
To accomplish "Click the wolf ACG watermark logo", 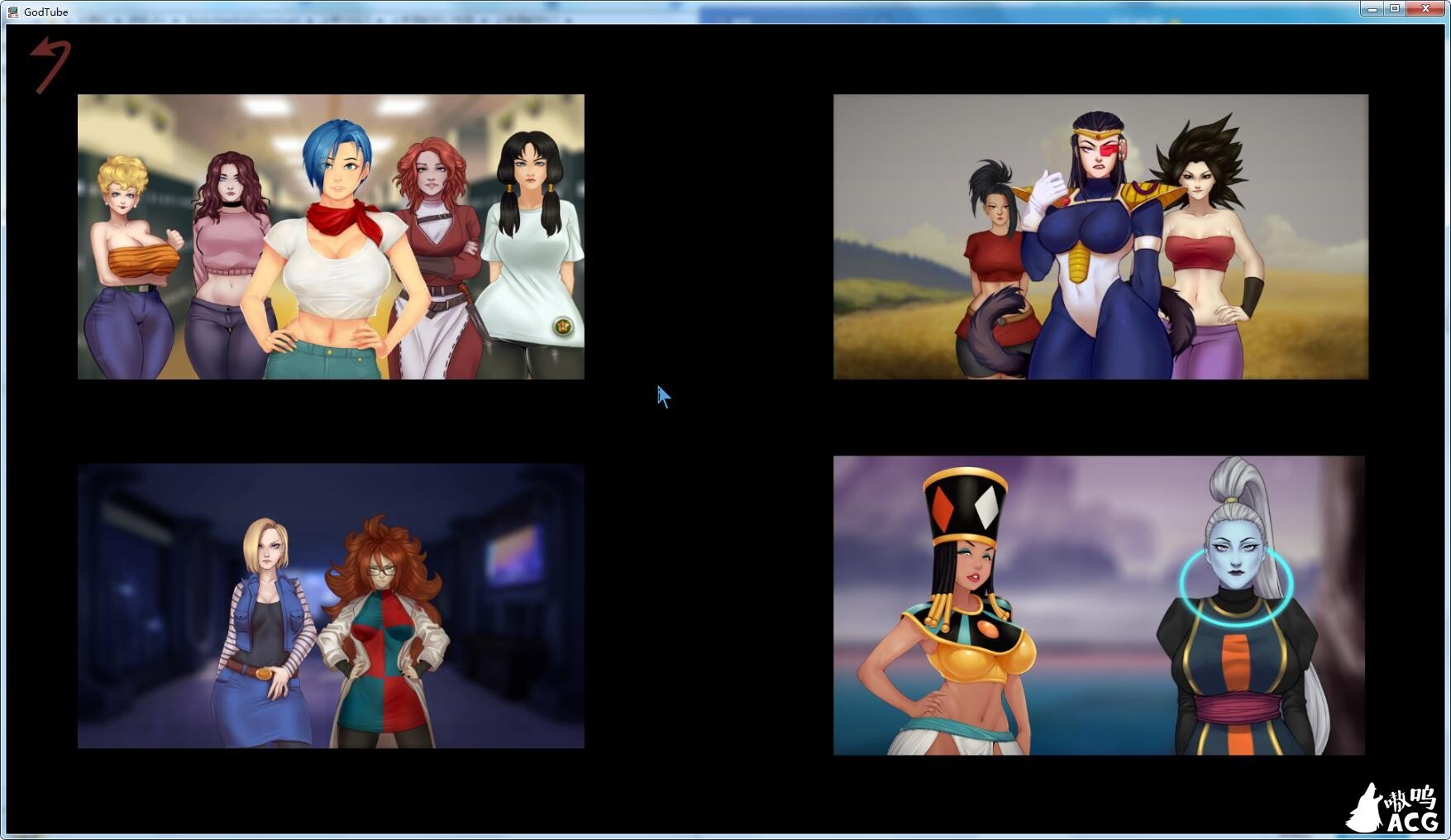I will 1394,808.
